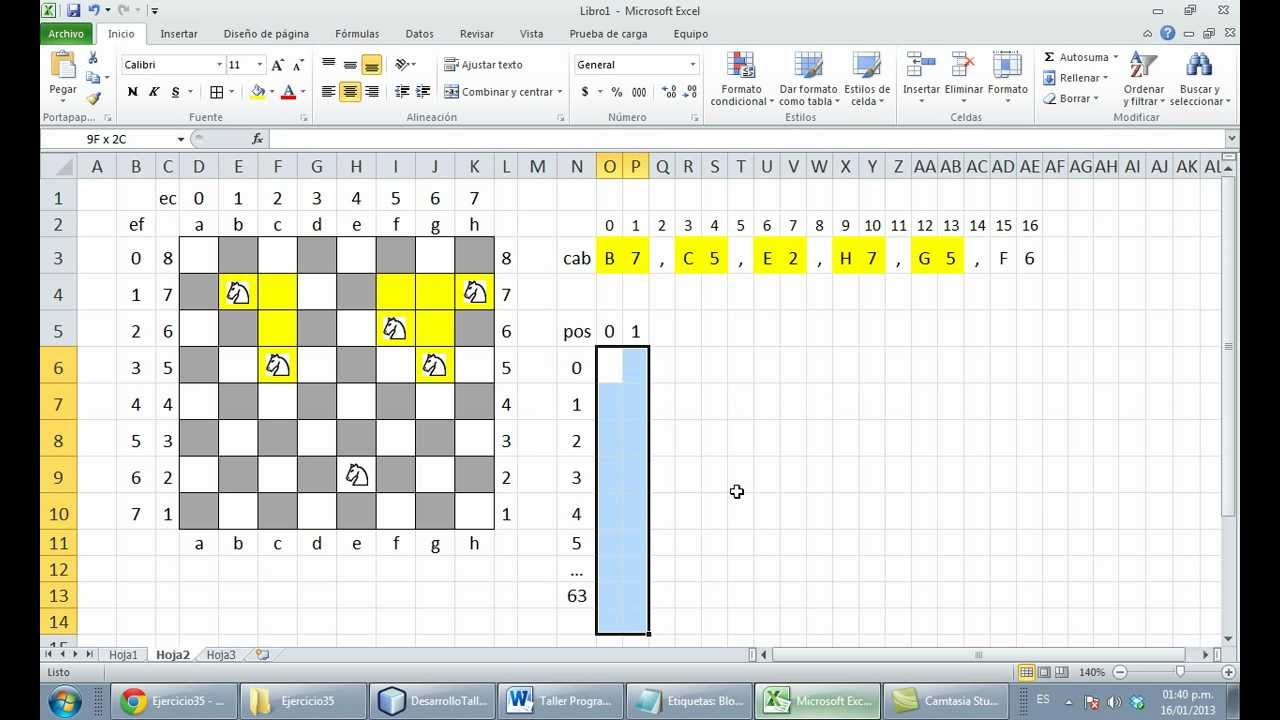The height and width of the screenshot is (720, 1280).
Task: Select the Format Painter brush
Action: [93, 98]
